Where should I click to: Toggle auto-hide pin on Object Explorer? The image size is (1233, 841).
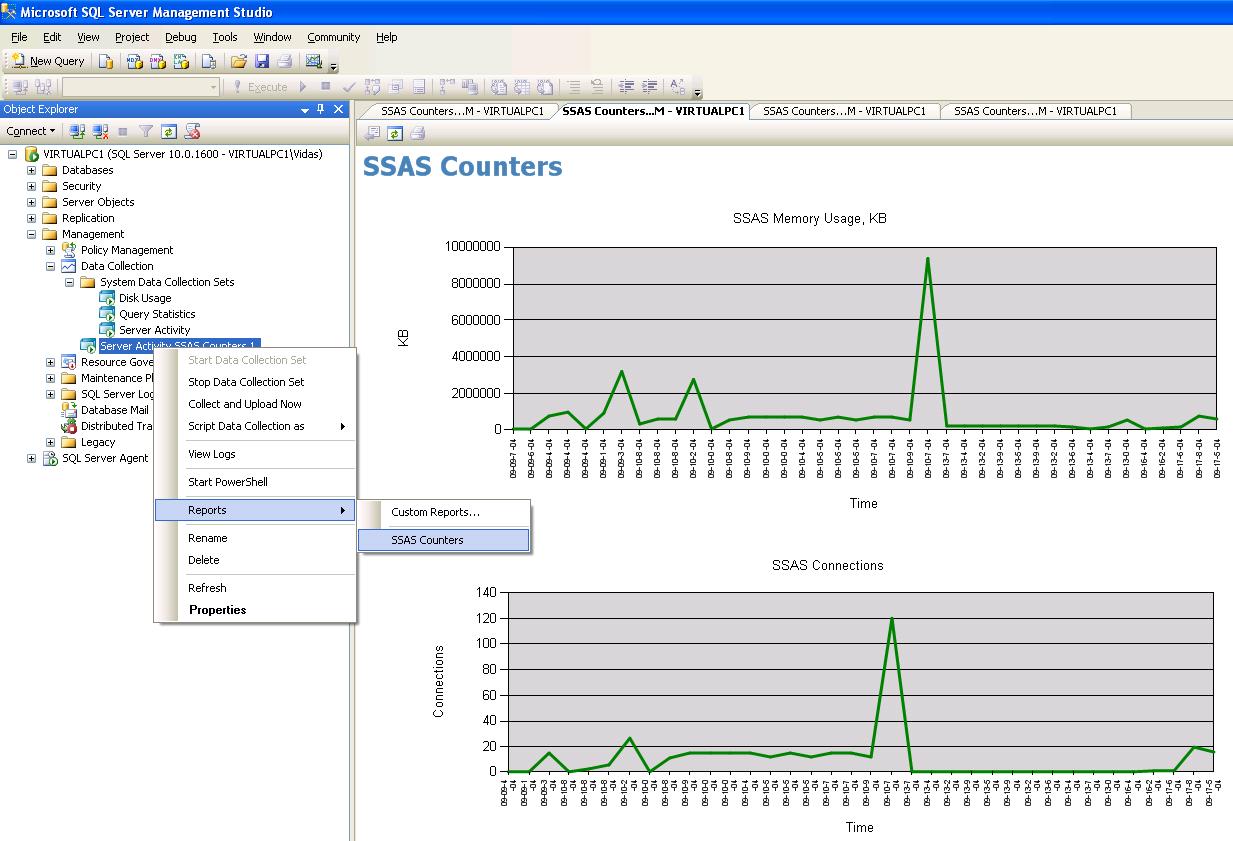[x=321, y=110]
